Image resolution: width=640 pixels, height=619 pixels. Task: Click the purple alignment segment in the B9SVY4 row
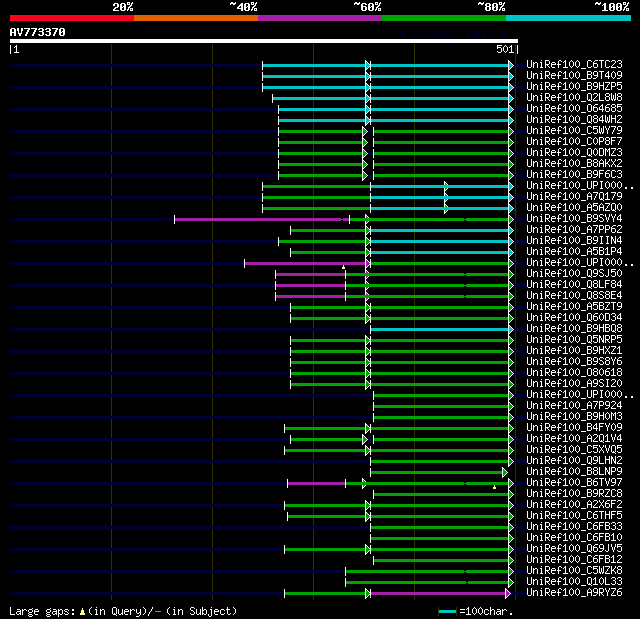point(262,220)
